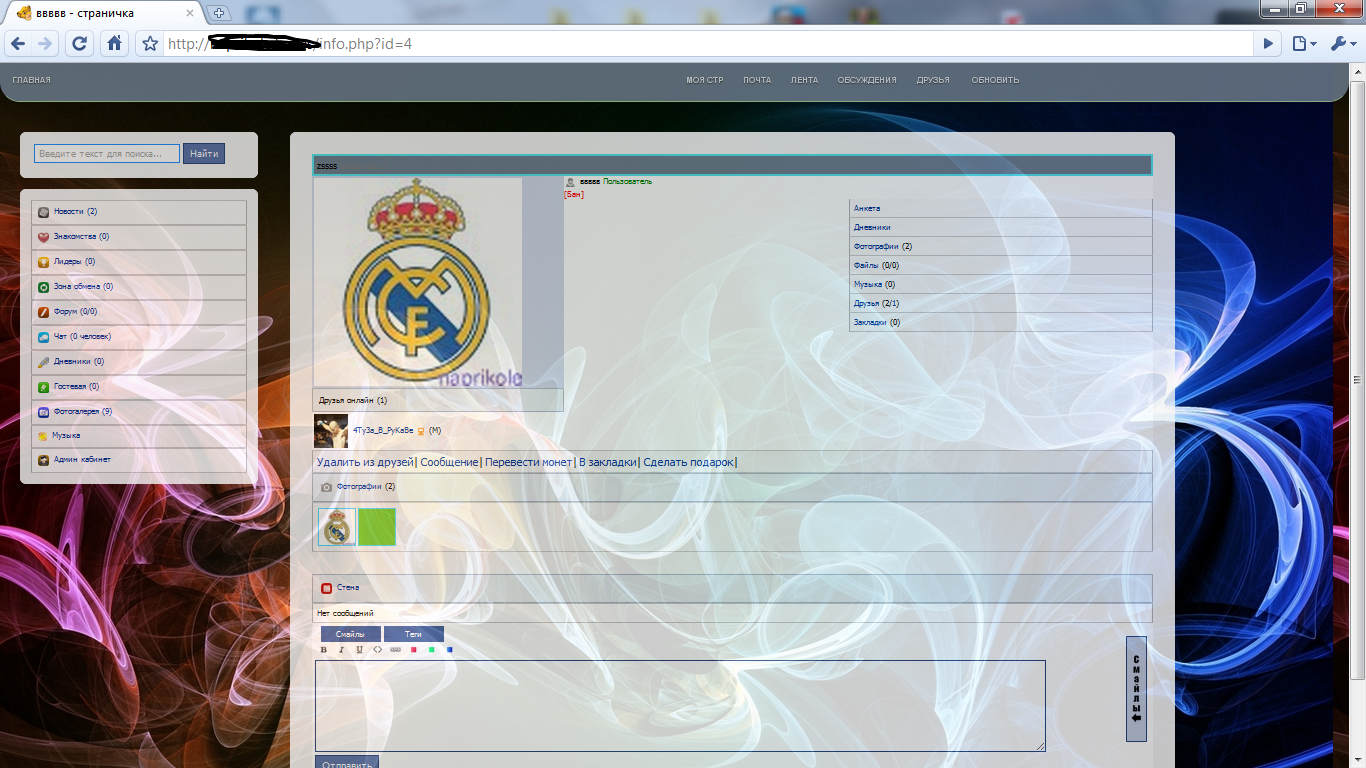Open ЛЕНТА in top navigation
This screenshot has height=768, width=1366.
pos(804,80)
